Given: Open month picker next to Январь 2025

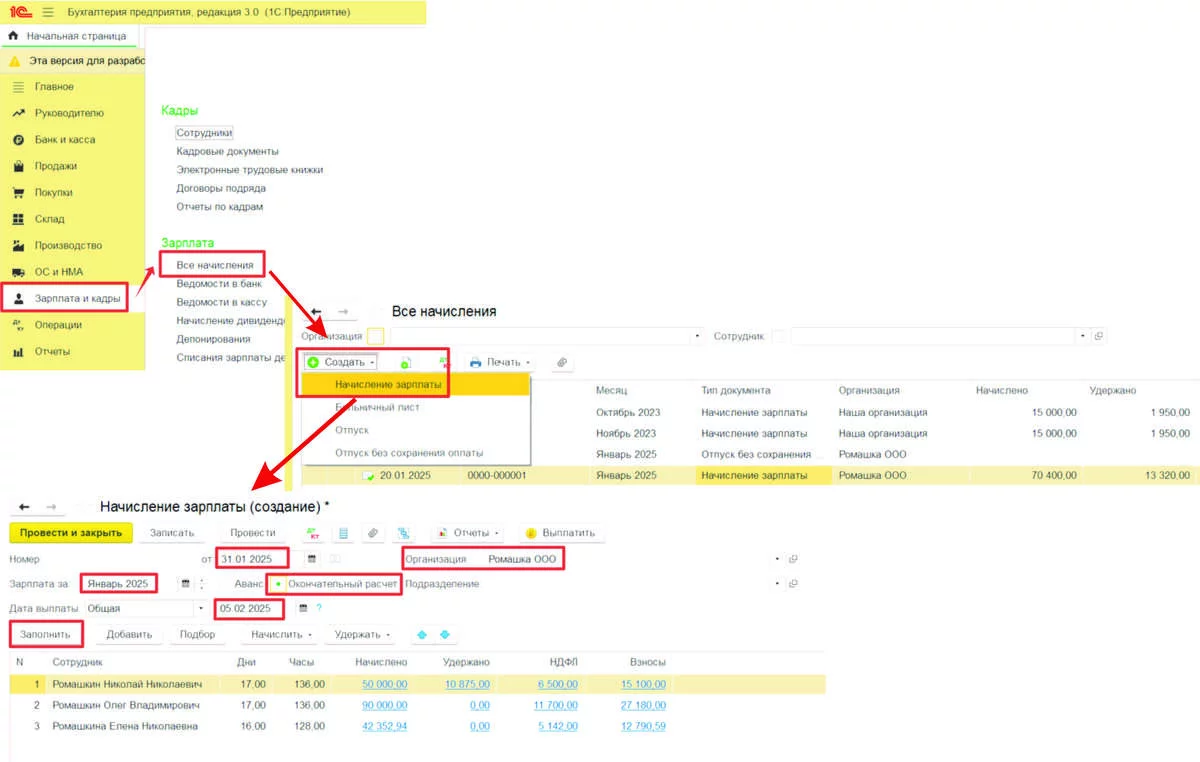Looking at the screenshot, I should click(x=185, y=583).
